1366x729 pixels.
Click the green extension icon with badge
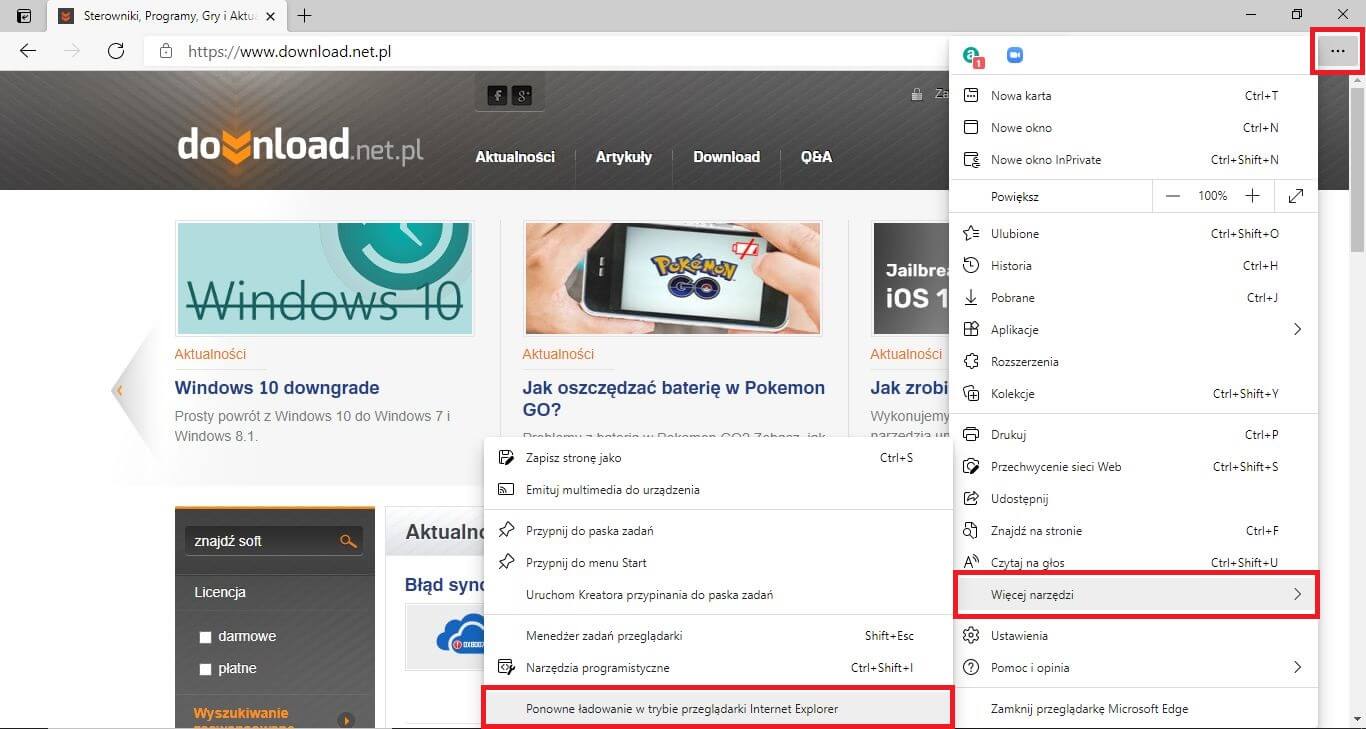point(972,56)
